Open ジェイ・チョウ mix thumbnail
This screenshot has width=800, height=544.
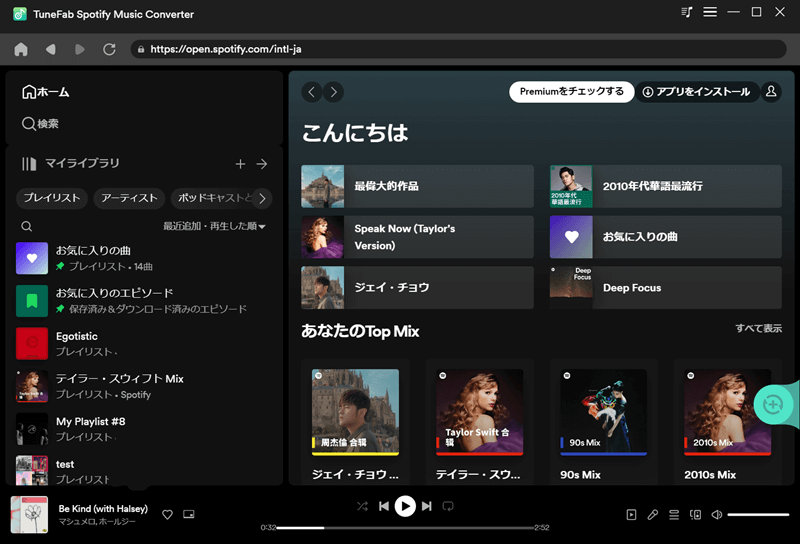(x=356, y=412)
